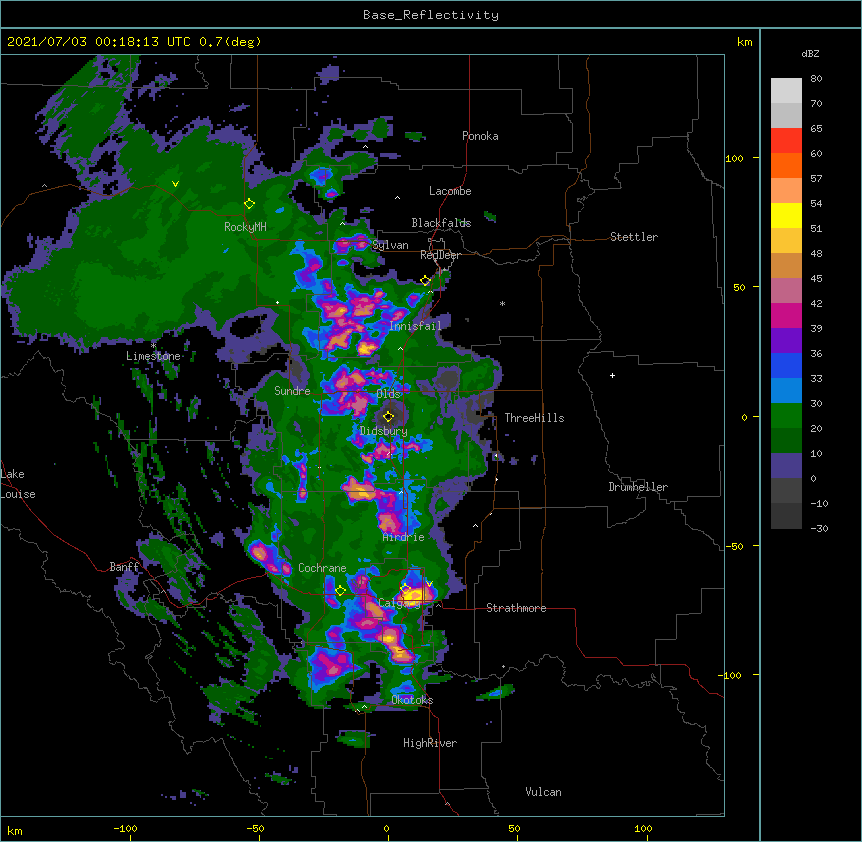
Task: Select the blue 36-33 dBZ legend swatch
Action: 786,366
